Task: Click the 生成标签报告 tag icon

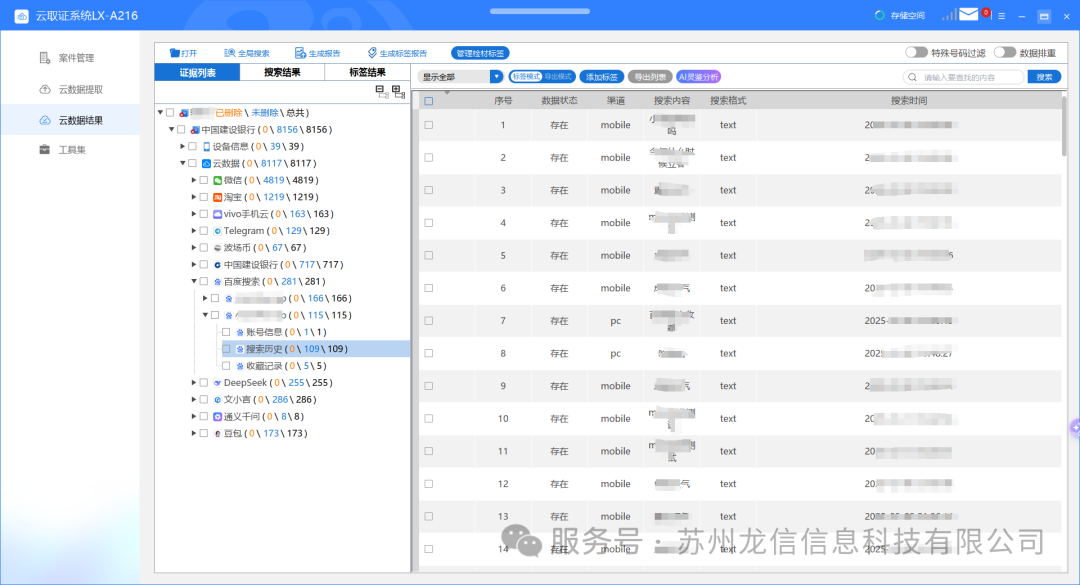Action: pyautogui.click(x=372, y=53)
